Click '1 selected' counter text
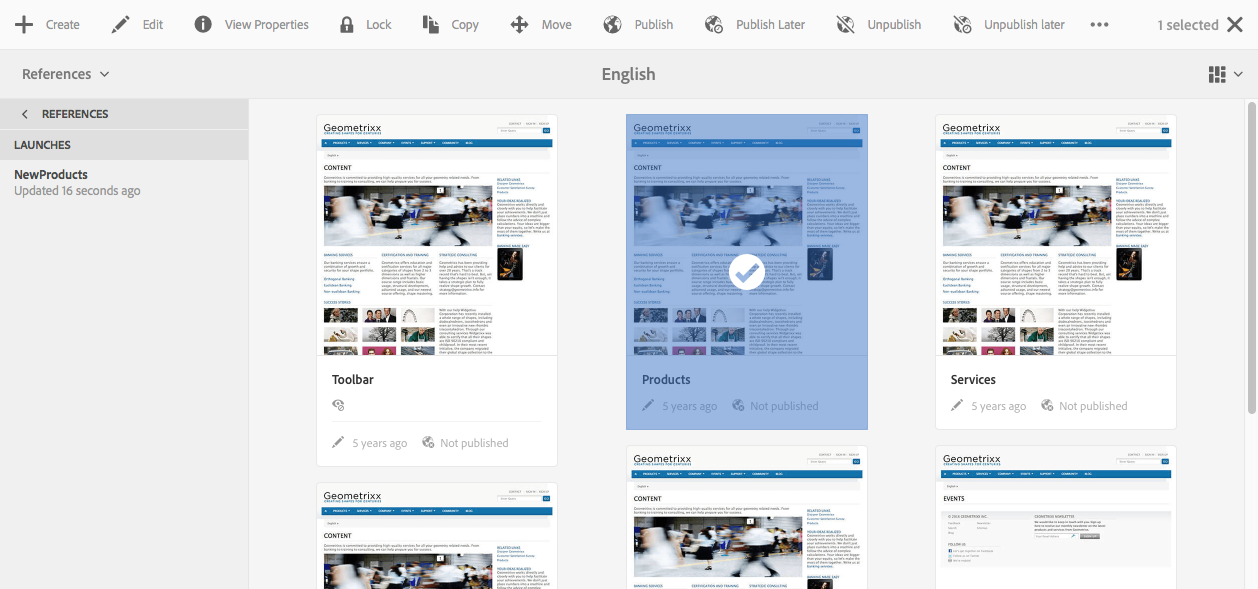 1188,24
